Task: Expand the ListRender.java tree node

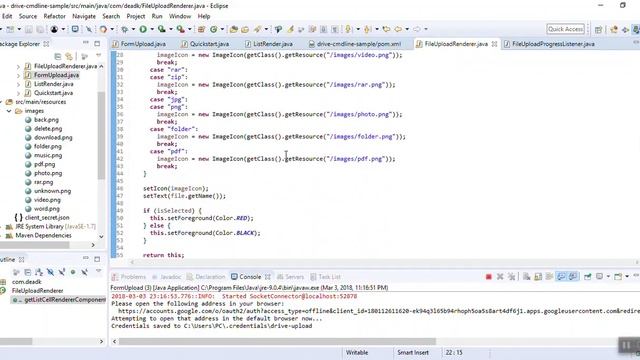Action: tap(18, 84)
